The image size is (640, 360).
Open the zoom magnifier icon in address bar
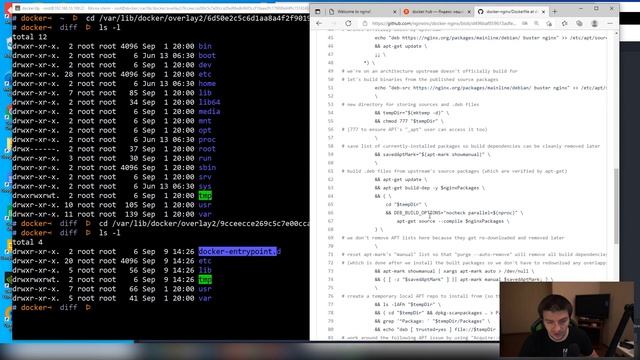click(x=536, y=24)
